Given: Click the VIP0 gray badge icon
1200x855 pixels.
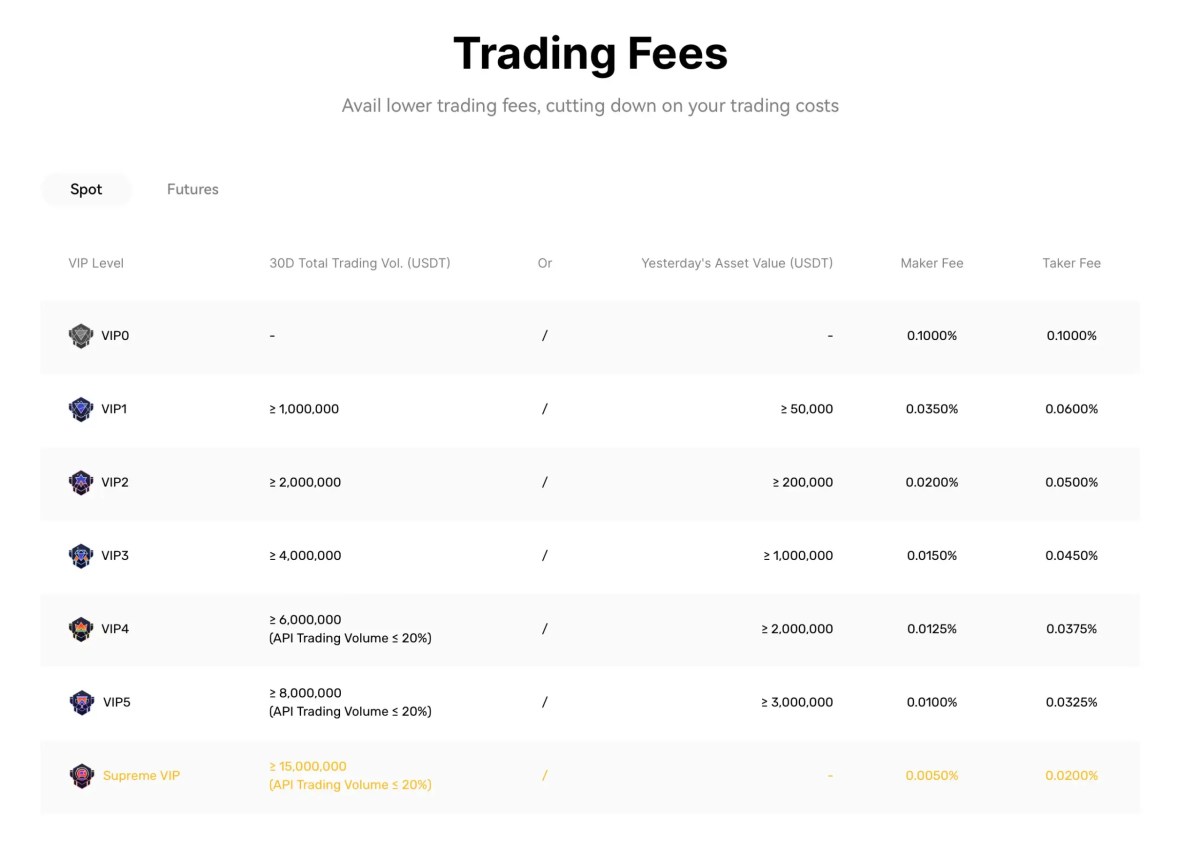Looking at the screenshot, I should 81,336.
